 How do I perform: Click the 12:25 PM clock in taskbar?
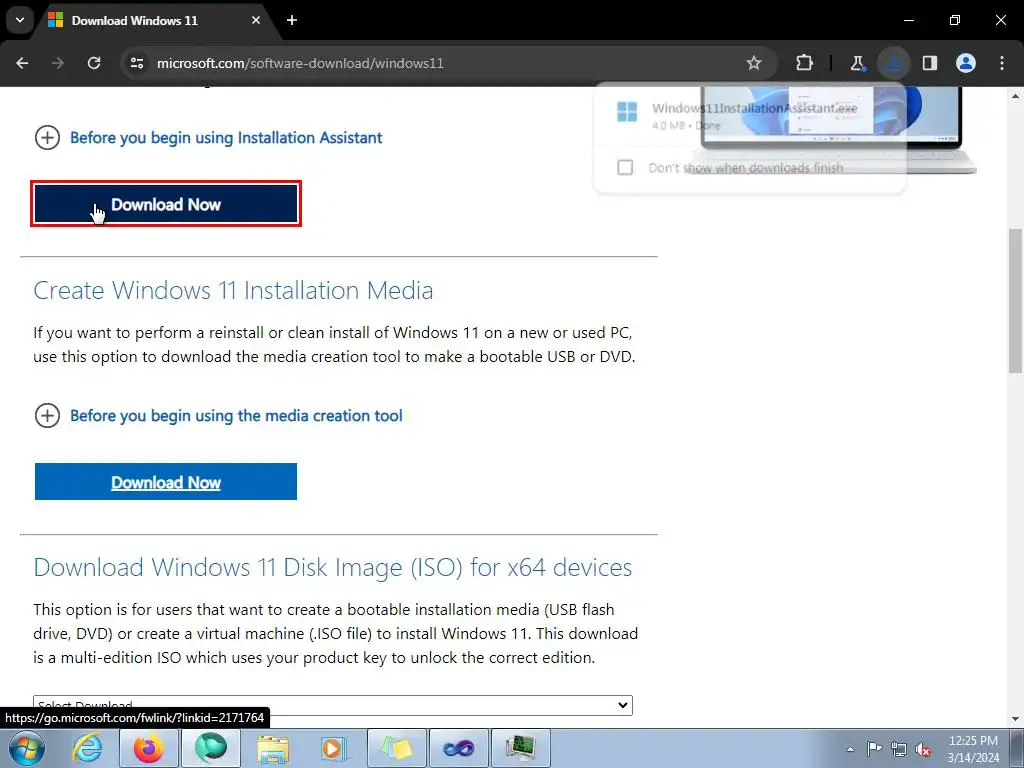tap(973, 741)
